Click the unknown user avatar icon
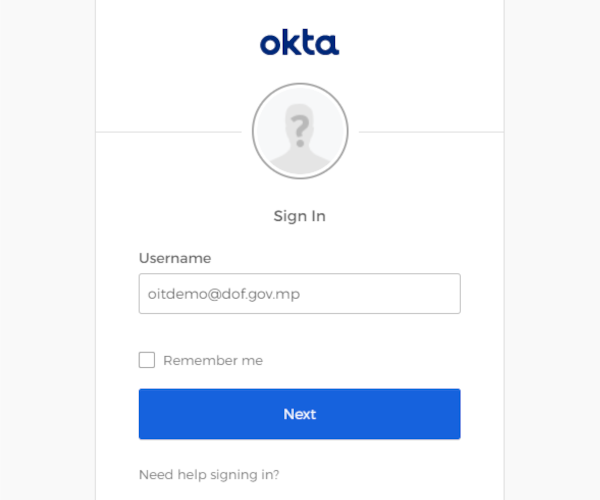Screen dimensions: 600x500 [x=300, y=131]
